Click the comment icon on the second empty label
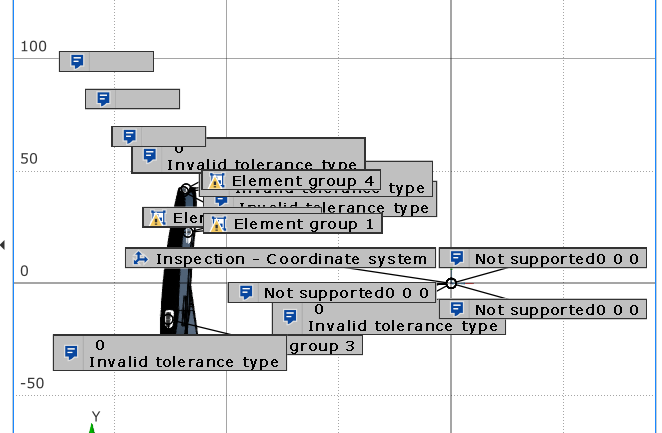Viewport: 662px width, 433px height. (x=102, y=99)
